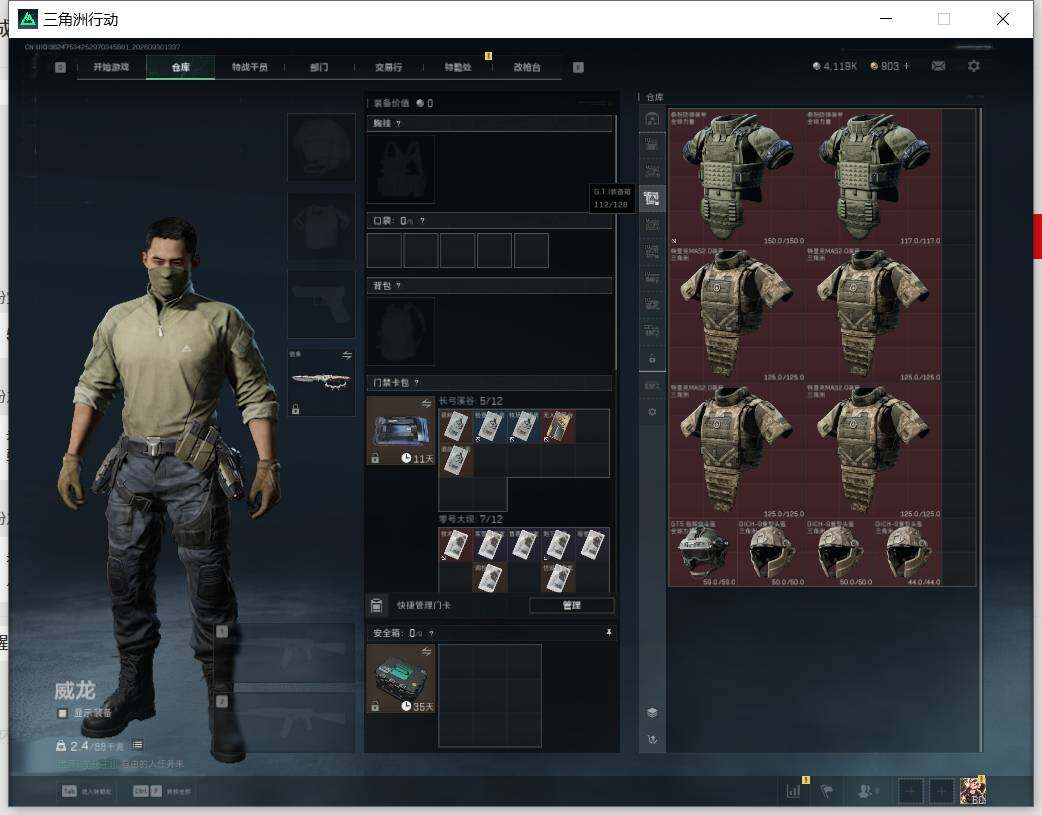Click the padlock icon in warehouse sidebar
The width and height of the screenshot is (1042, 815).
[x=652, y=359]
